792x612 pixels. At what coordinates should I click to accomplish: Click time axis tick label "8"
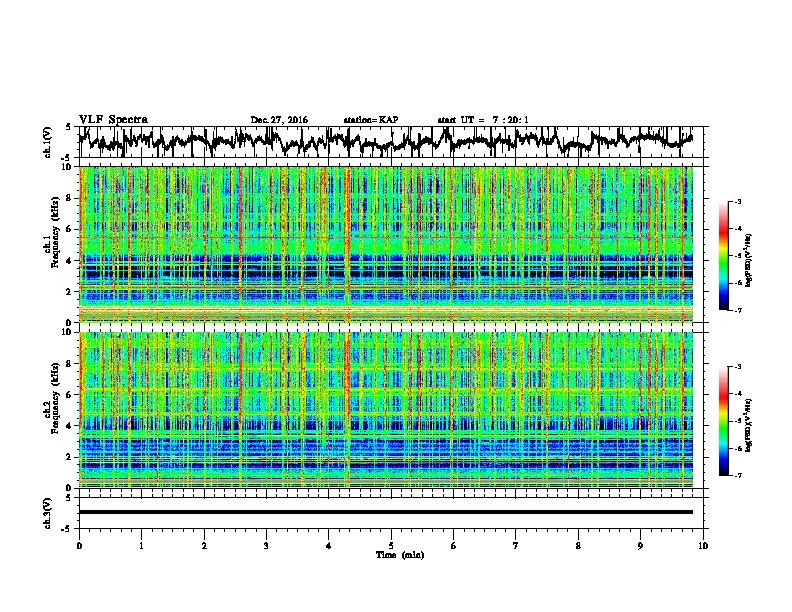pos(578,546)
